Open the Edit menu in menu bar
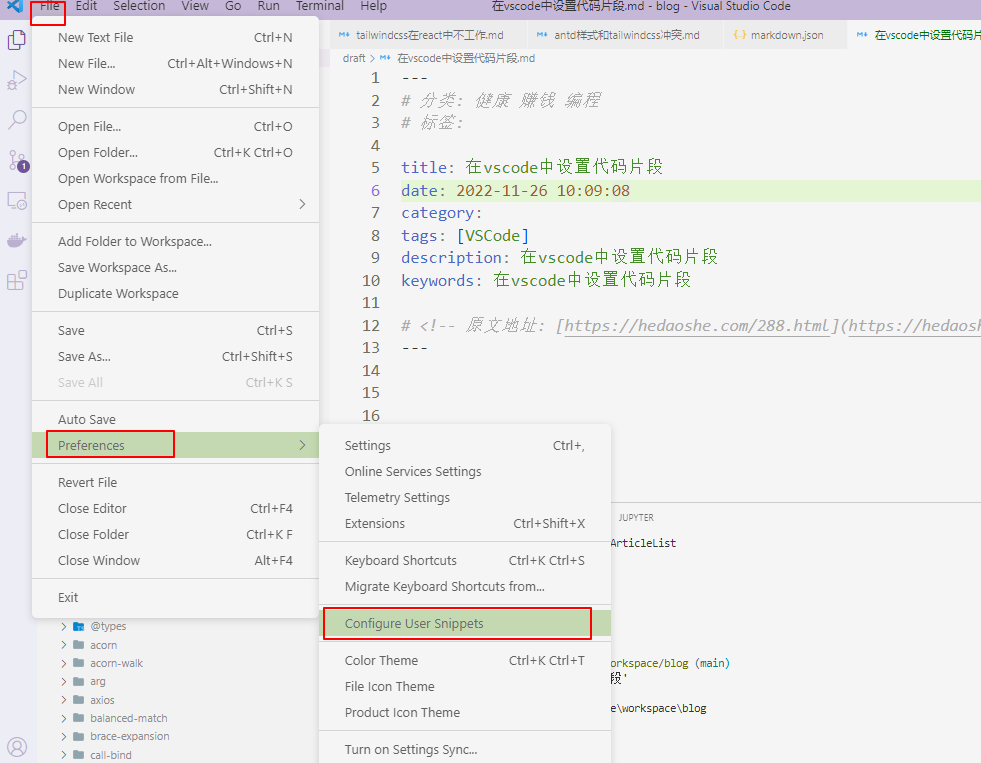The width and height of the screenshot is (981, 763). tap(86, 7)
